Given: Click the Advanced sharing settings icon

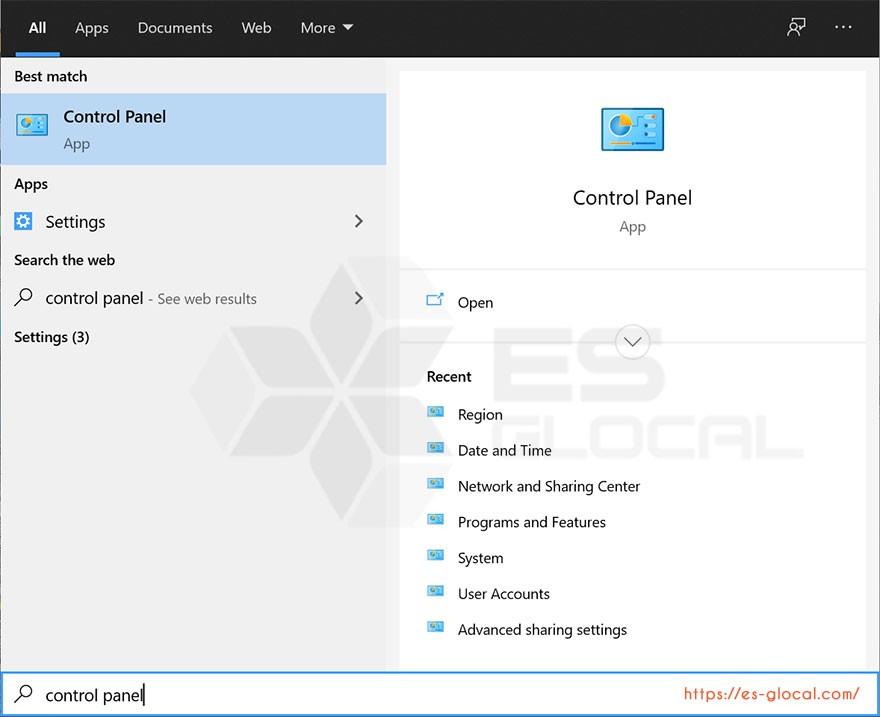Looking at the screenshot, I should click(x=436, y=628).
